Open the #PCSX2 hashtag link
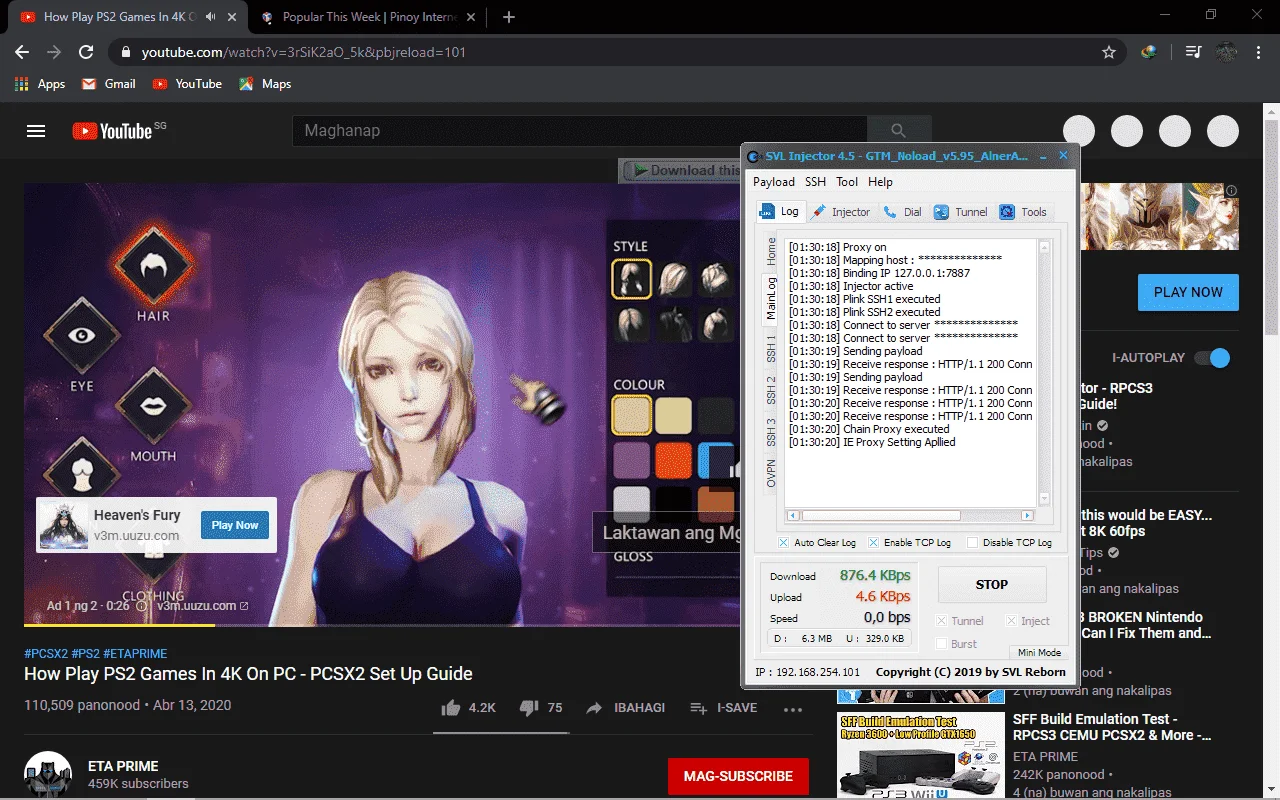1280x800 pixels. point(46,653)
